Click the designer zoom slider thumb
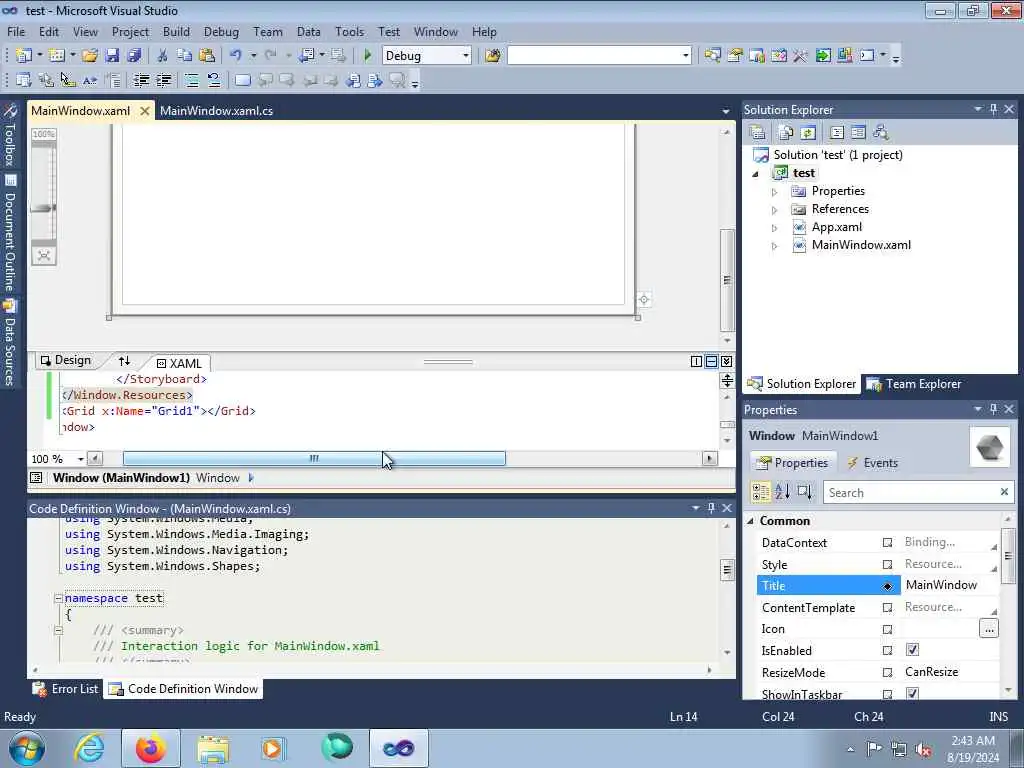 pyautogui.click(x=43, y=208)
